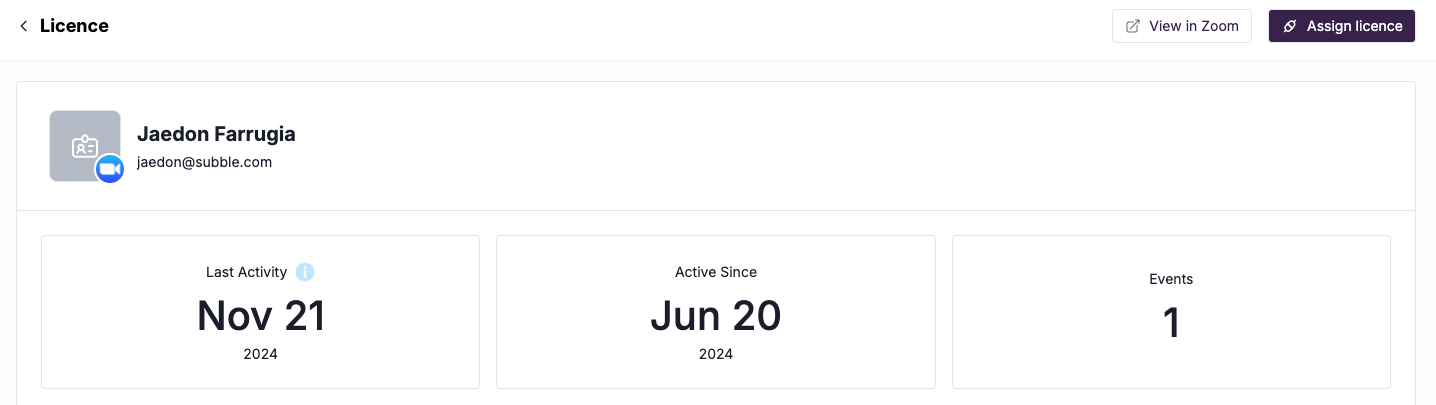Click the jaedon@subble.com email address
The height and width of the screenshot is (405, 1436).
(x=204, y=162)
